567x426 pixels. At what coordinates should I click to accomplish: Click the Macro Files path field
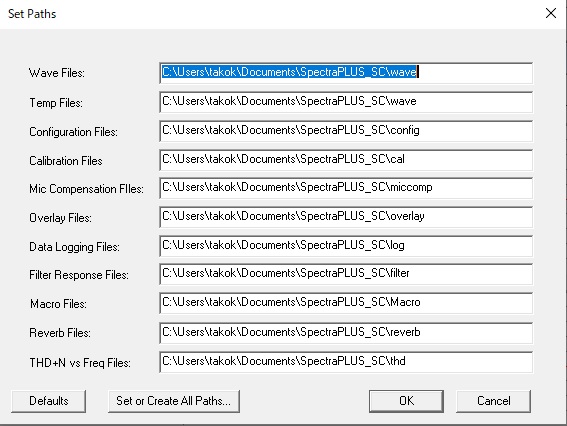click(x=346, y=303)
